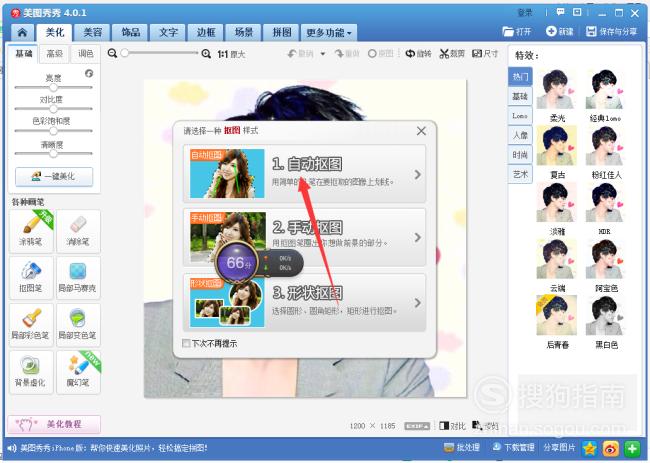Screen dimensions: 650x463
Task: Select the 人像 effects category
Action: (520, 135)
